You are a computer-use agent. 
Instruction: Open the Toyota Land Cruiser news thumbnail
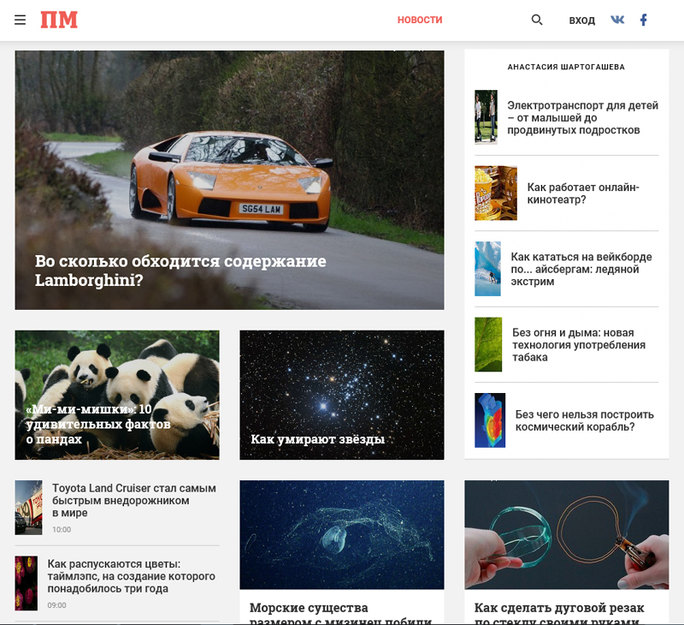pyautogui.click(x=28, y=508)
